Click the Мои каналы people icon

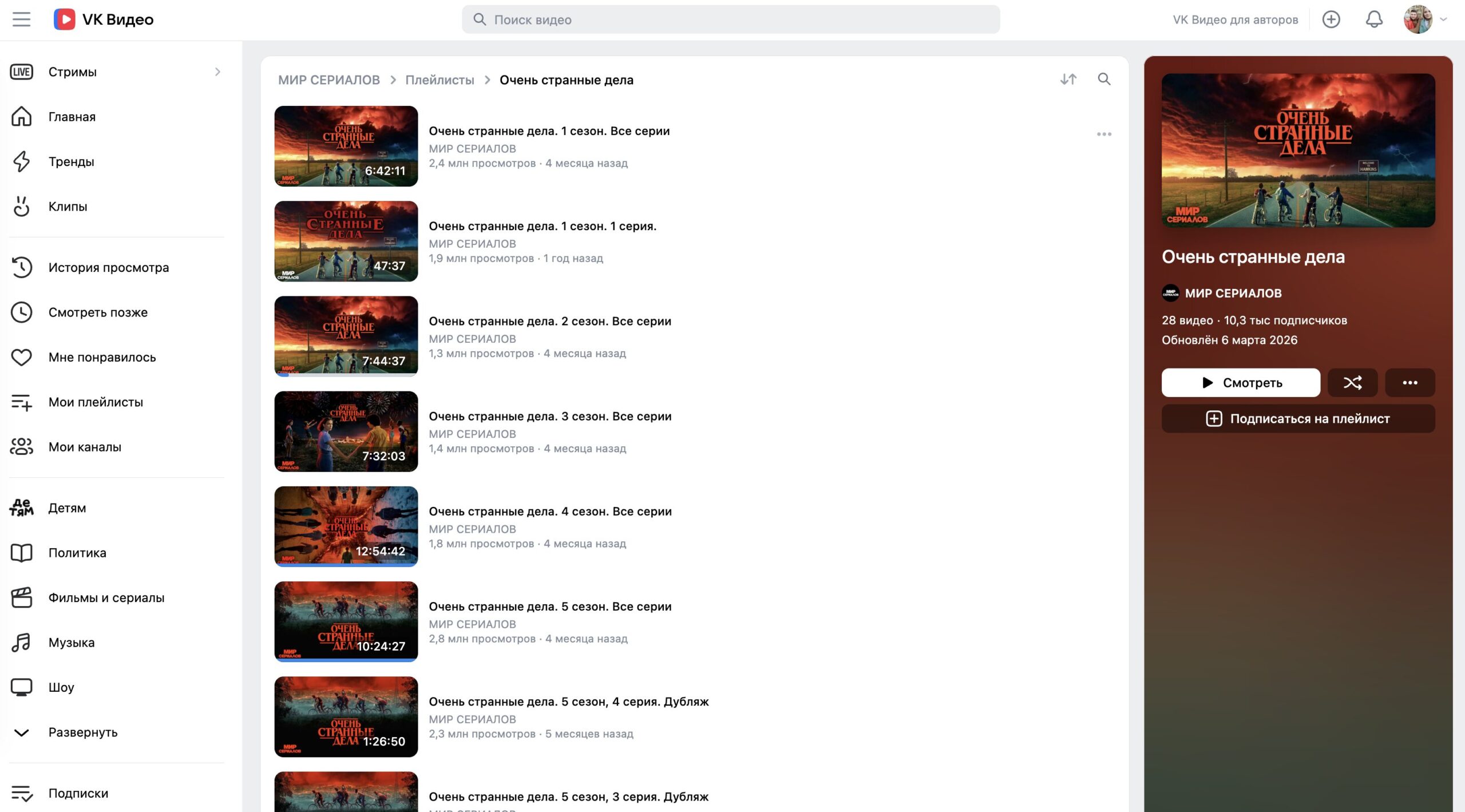pos(21,446)
